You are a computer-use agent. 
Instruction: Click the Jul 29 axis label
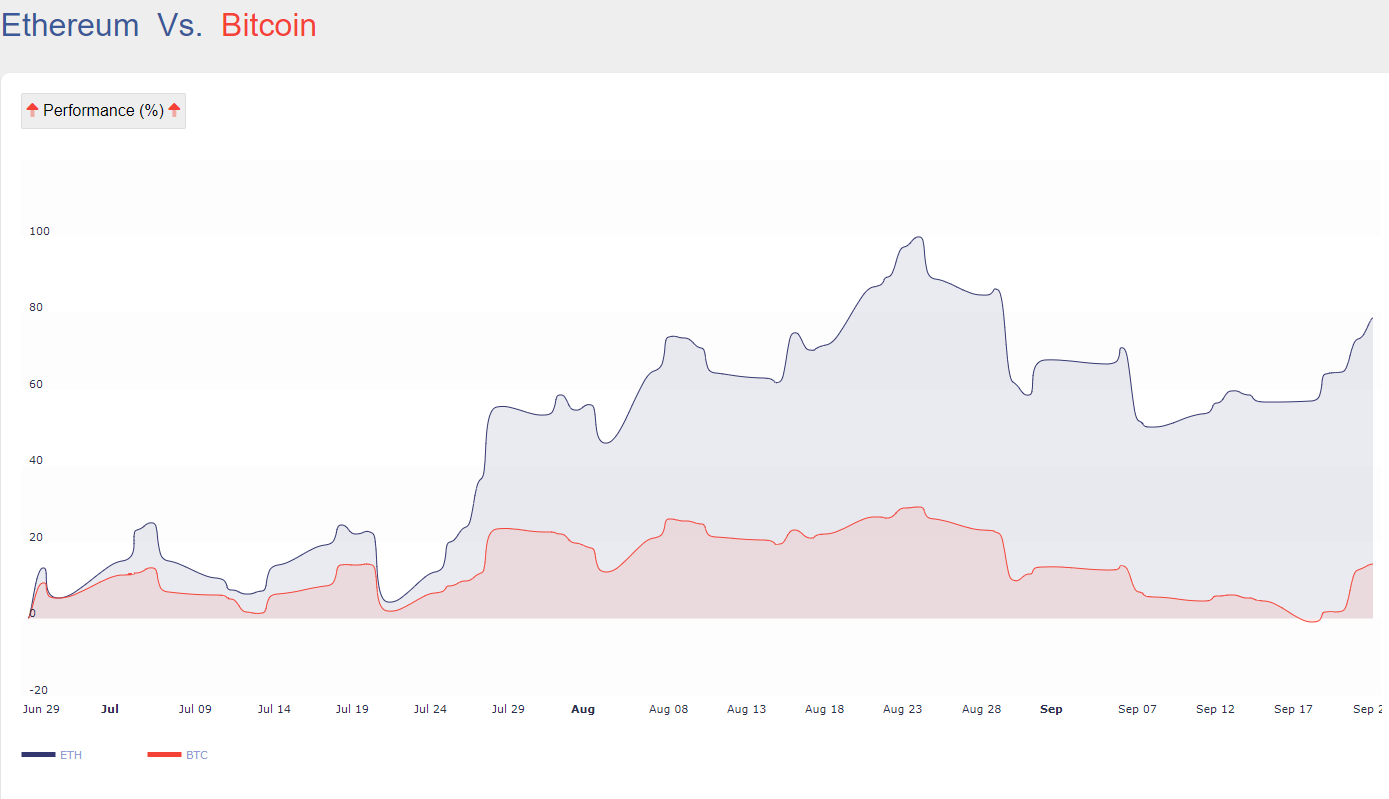[508, 709]
